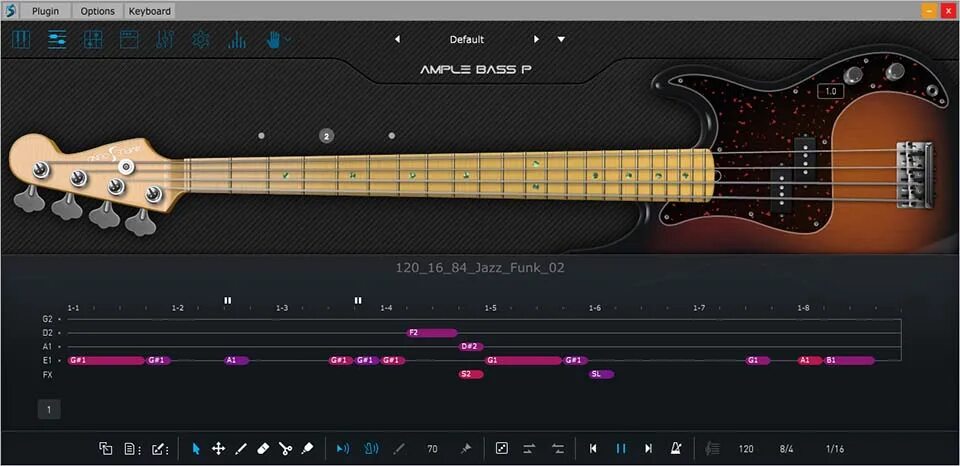Select the arrow pointer tool
Image resolution: width=960 pixels, height=466 pixels.
point(196,449)
